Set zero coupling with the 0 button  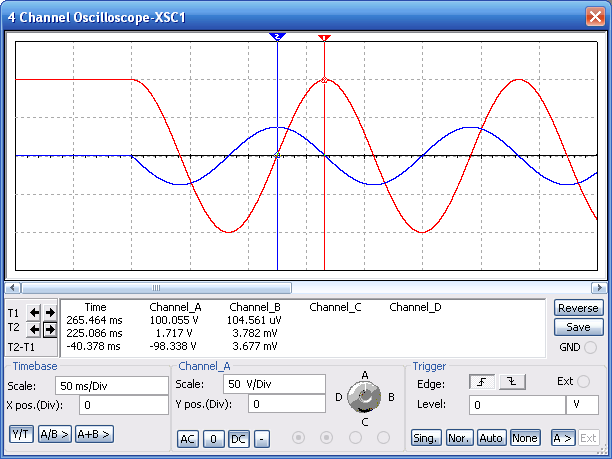(x=213, y=439)
